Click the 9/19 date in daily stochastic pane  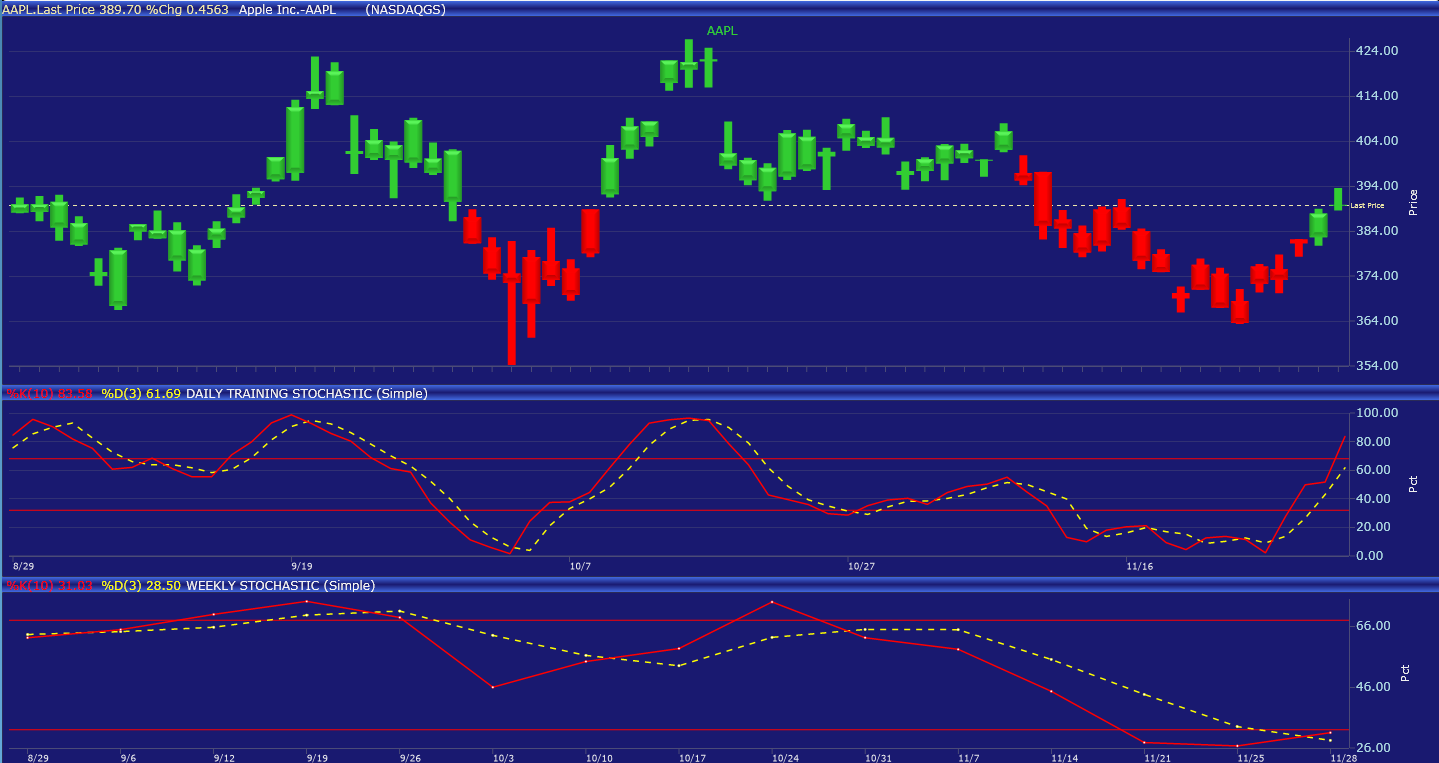coord(302,566)
